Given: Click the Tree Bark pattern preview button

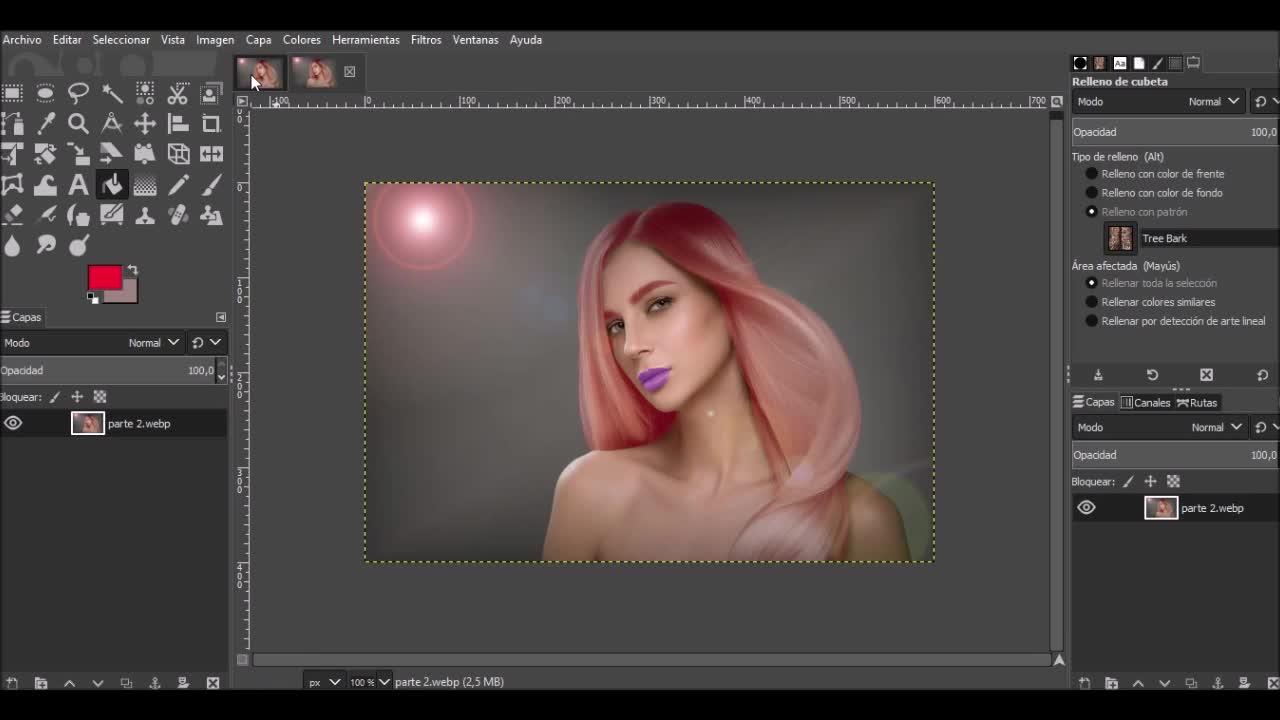Looking at the screenshot, I should [x=1120, y=238].
